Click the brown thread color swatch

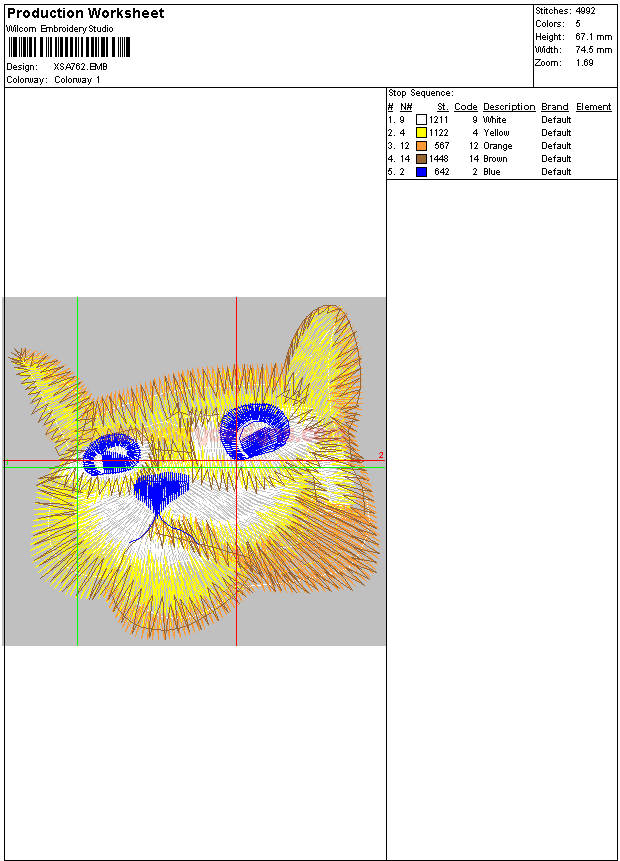421,159
